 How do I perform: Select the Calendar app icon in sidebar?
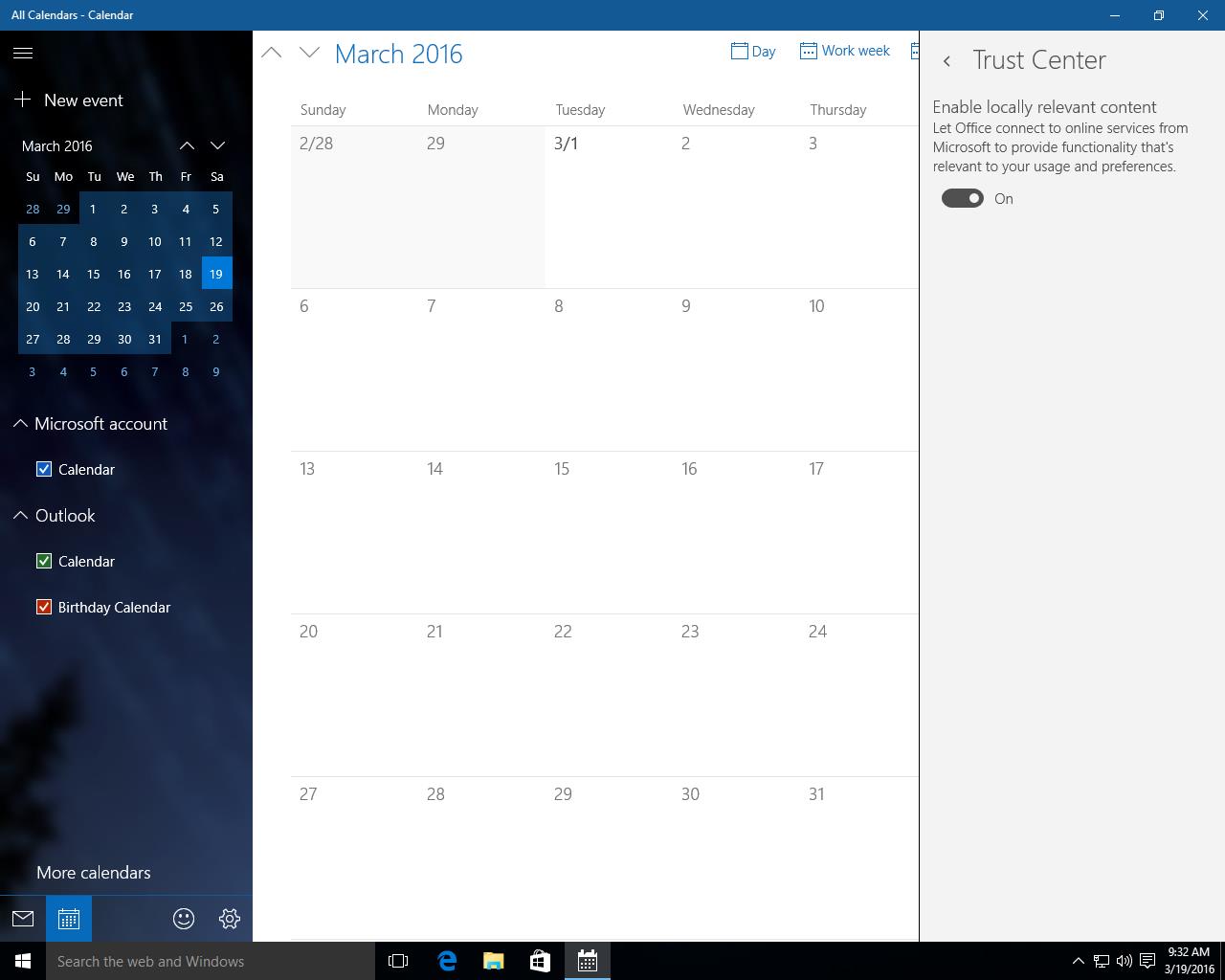69,919
